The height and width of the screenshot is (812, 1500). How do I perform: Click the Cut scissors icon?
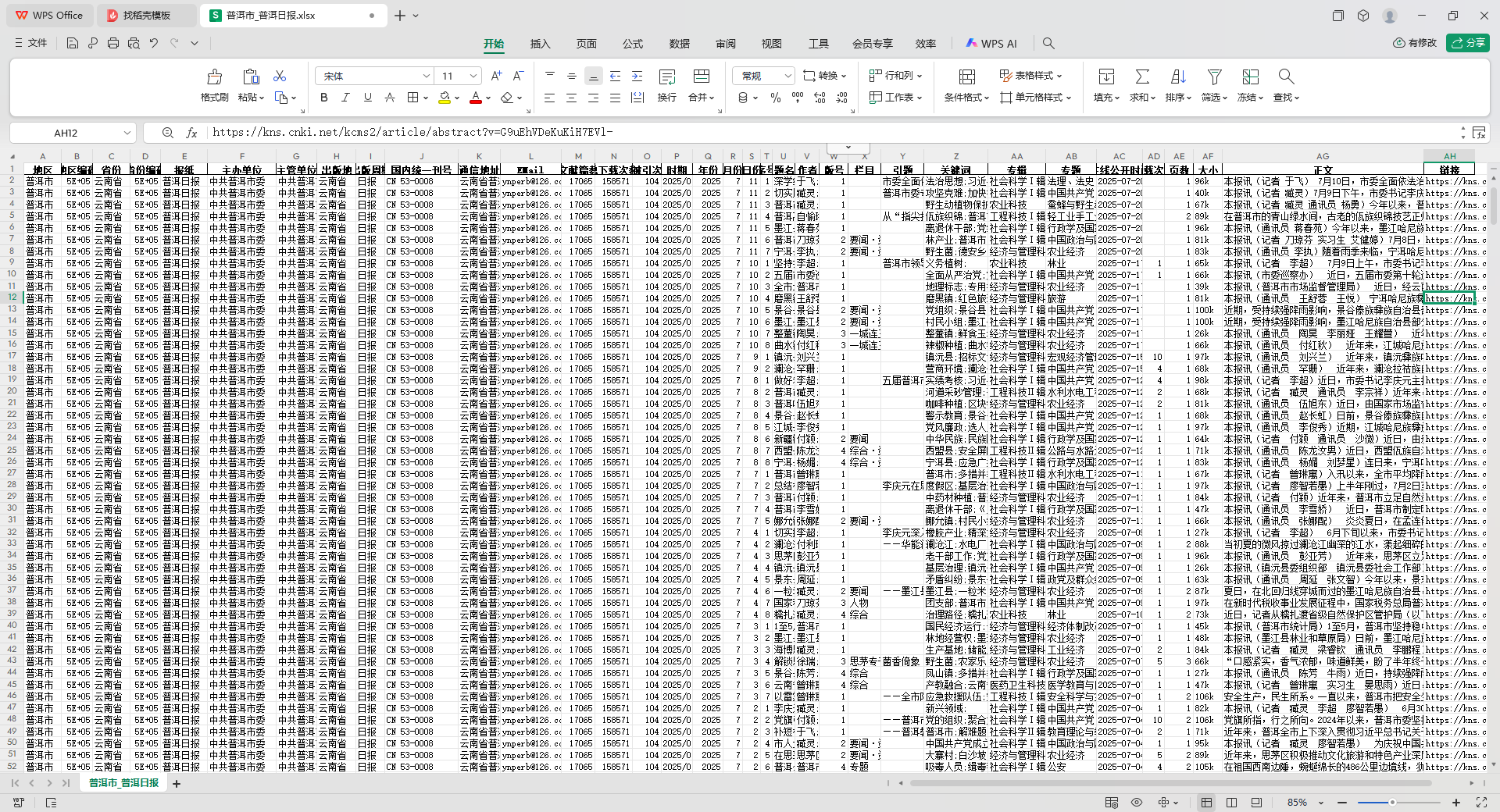pos(280,76)
